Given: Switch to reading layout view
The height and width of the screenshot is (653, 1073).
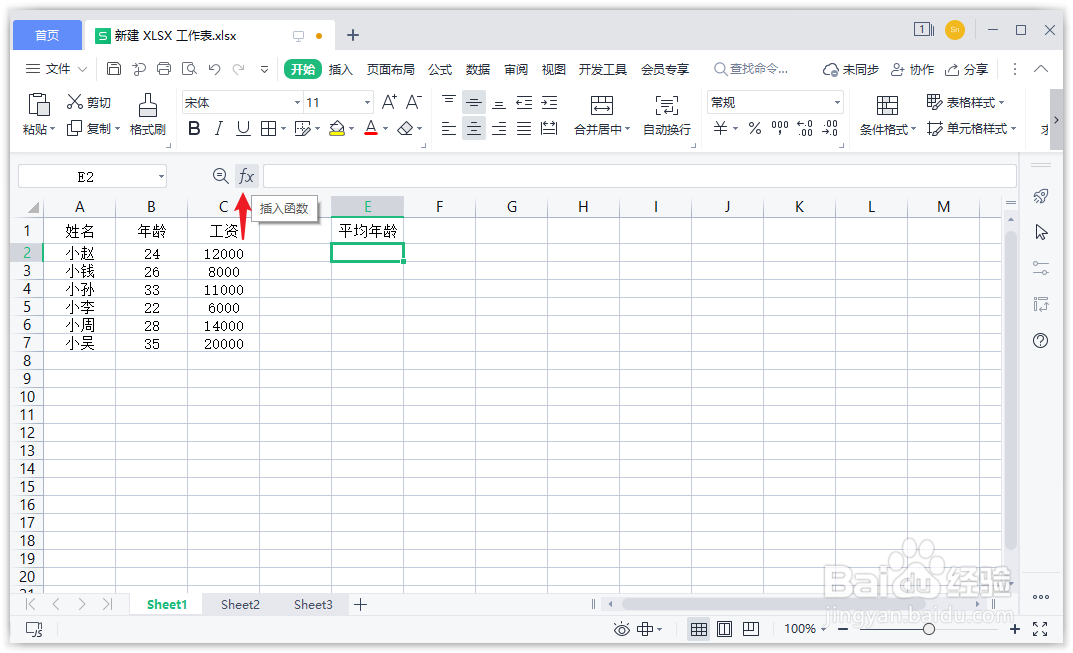Looking at the screenshot, I should coord(751,629).
